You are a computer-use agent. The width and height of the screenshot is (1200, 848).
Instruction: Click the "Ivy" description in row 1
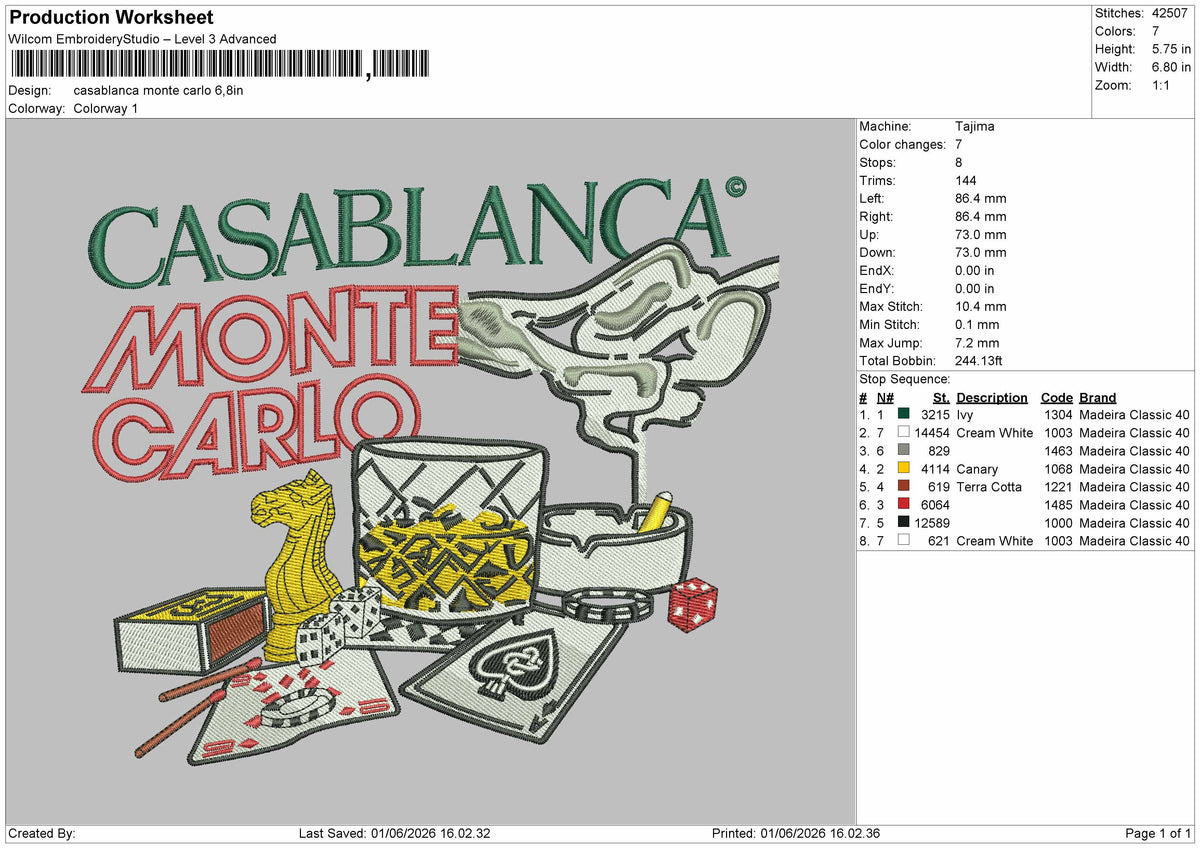coord(964,414)
